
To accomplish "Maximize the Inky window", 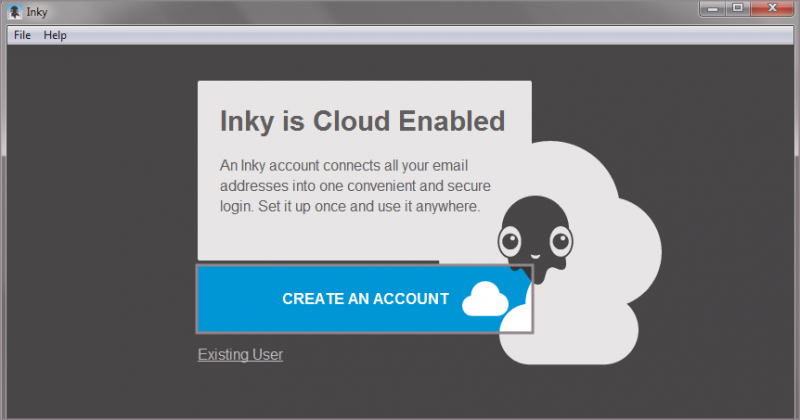I will (x=738, y=8).
